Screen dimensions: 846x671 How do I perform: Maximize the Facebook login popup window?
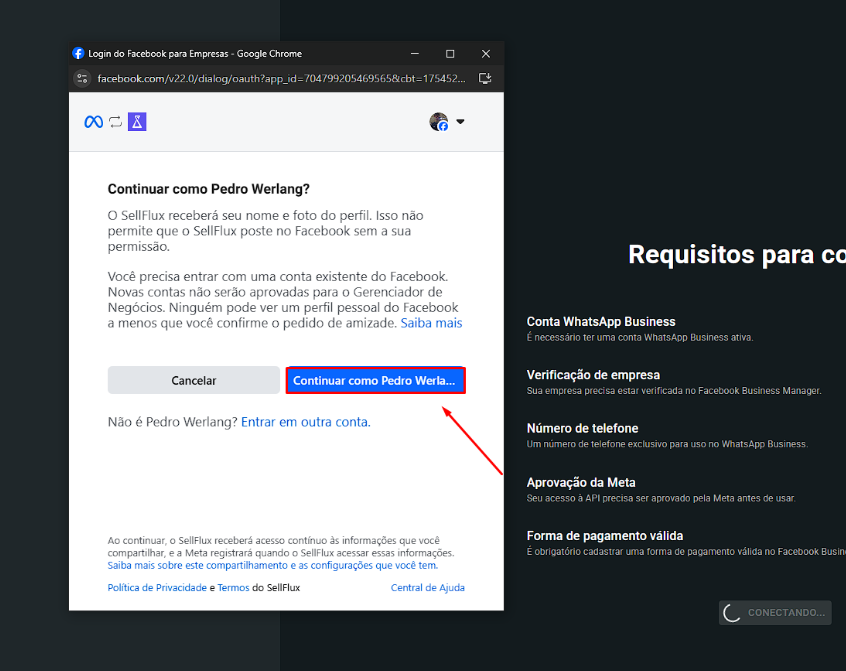tap(450, 53)
